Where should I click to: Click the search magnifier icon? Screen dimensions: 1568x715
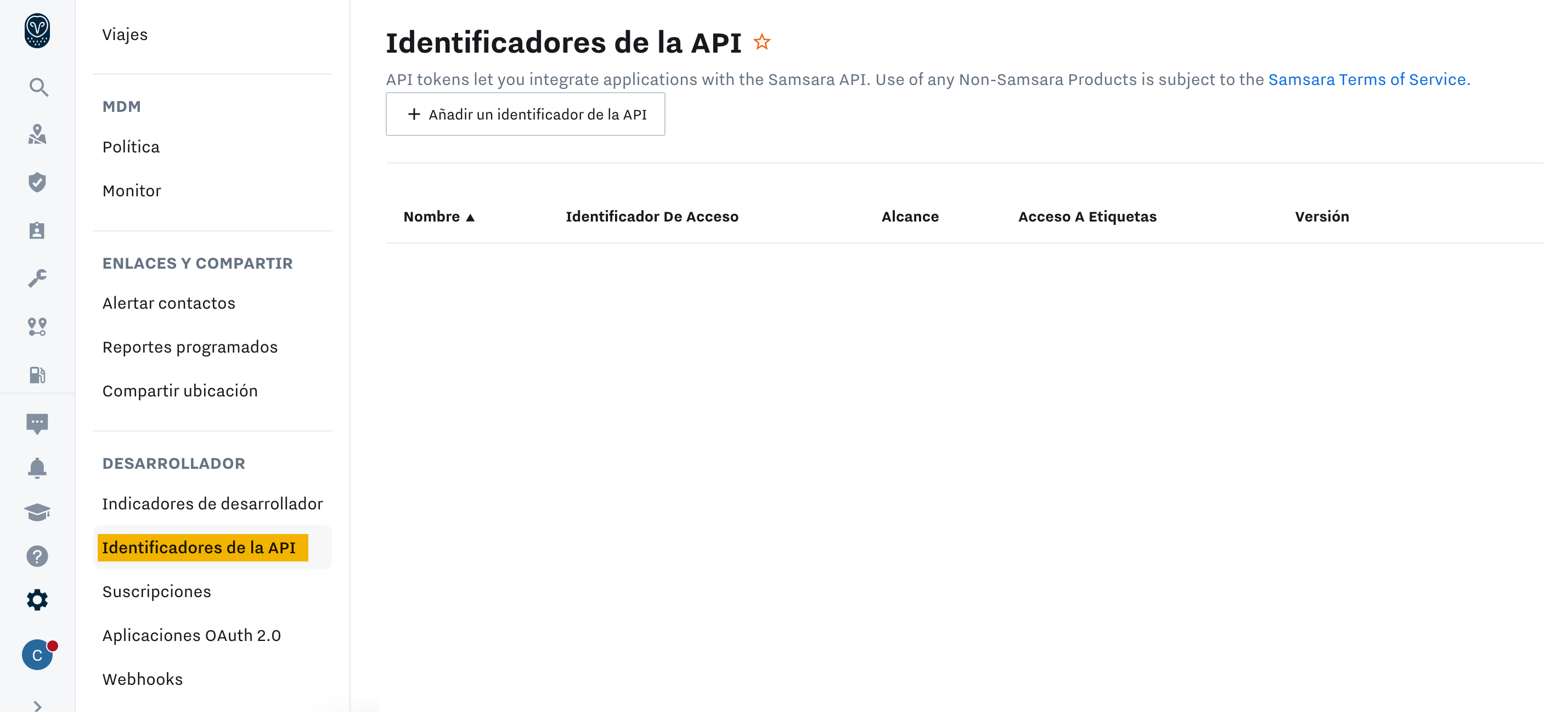pos(38,88)
